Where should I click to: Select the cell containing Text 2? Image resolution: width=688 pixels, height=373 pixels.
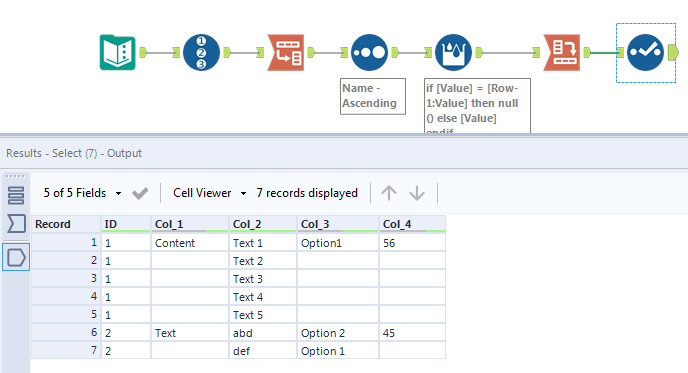click(263, 261)
